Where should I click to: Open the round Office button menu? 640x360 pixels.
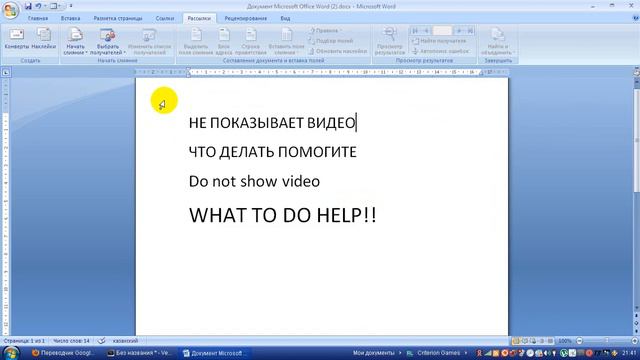(x=10, y=9)
